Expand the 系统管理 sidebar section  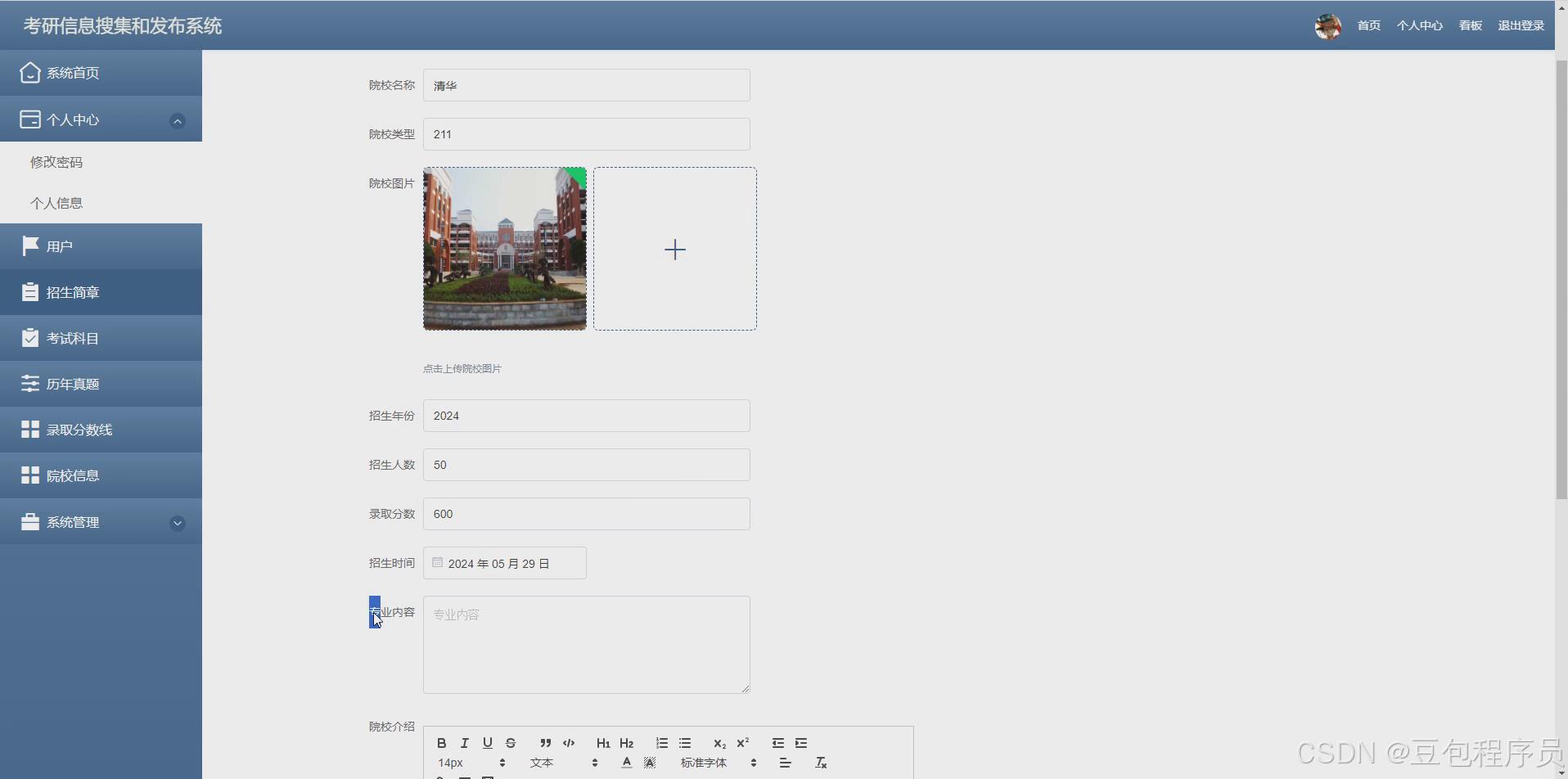[x=177, y=524]
